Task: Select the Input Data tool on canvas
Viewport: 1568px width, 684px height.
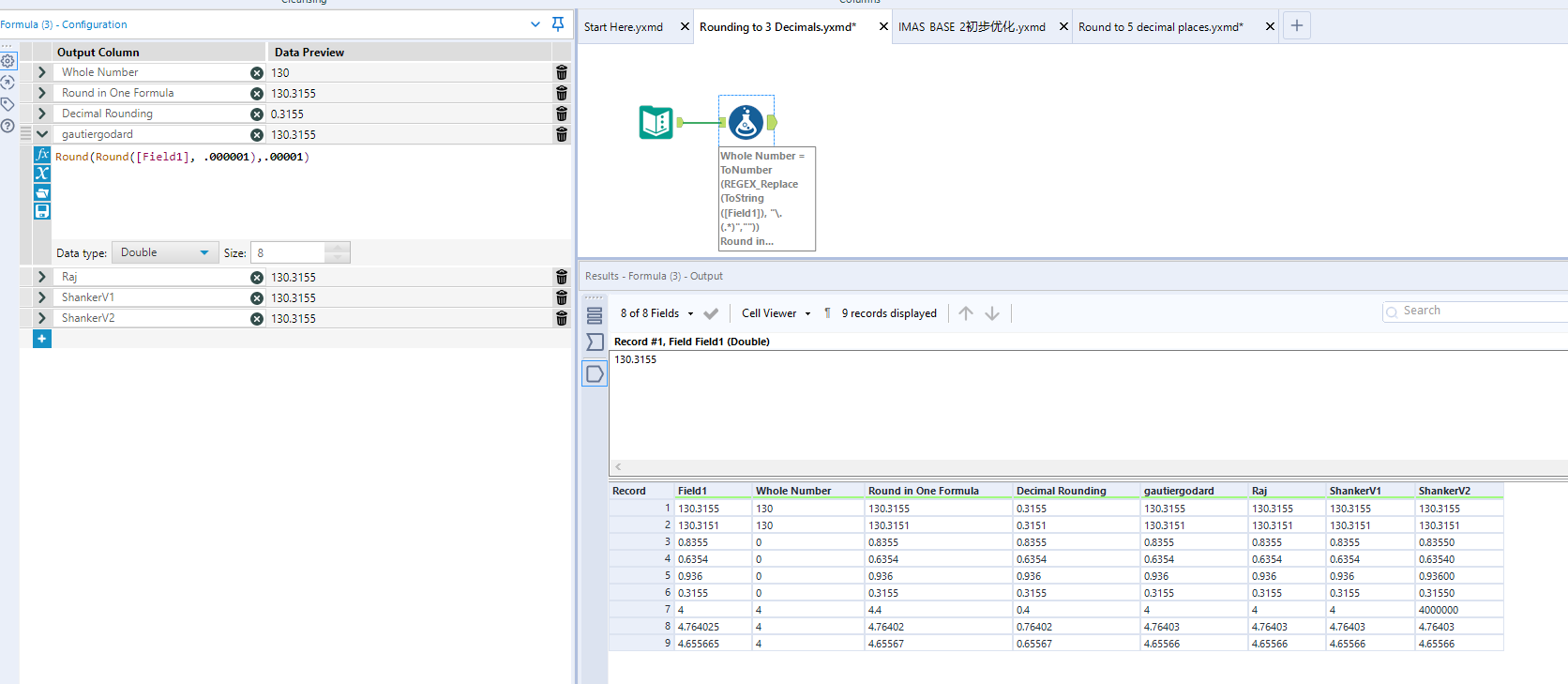Action: (x=656, y=122)
